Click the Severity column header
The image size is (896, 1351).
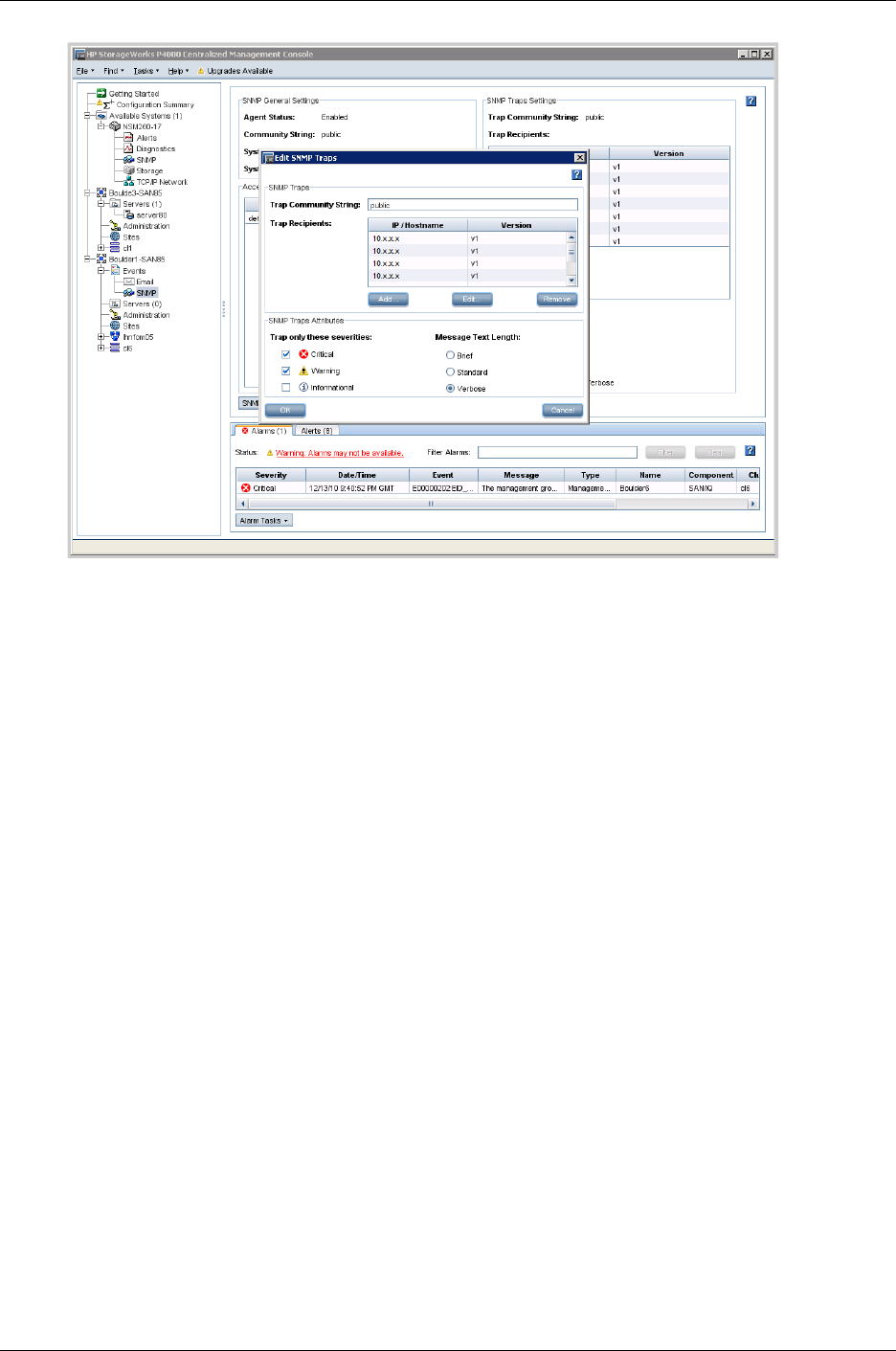click(271, 475)
